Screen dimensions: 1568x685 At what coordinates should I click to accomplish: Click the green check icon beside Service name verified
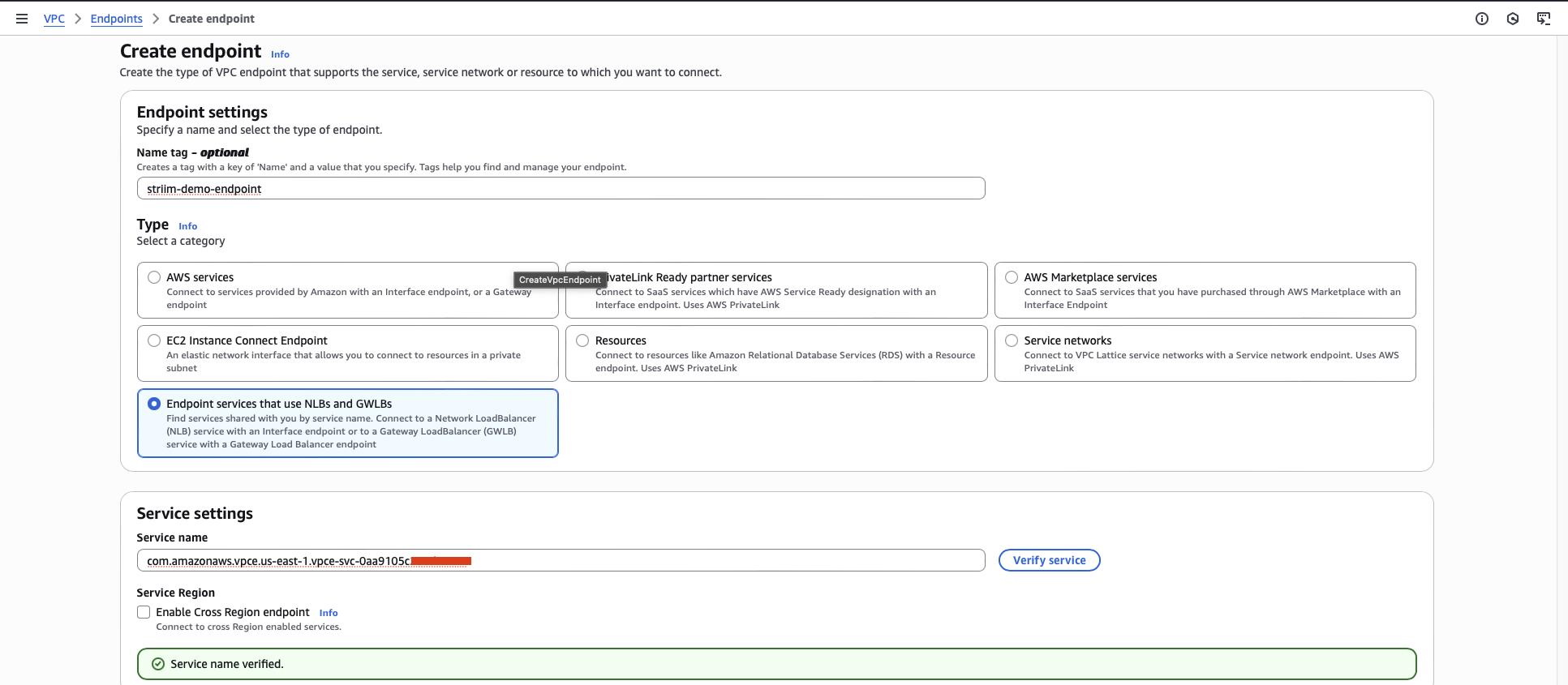coord(158,664)
